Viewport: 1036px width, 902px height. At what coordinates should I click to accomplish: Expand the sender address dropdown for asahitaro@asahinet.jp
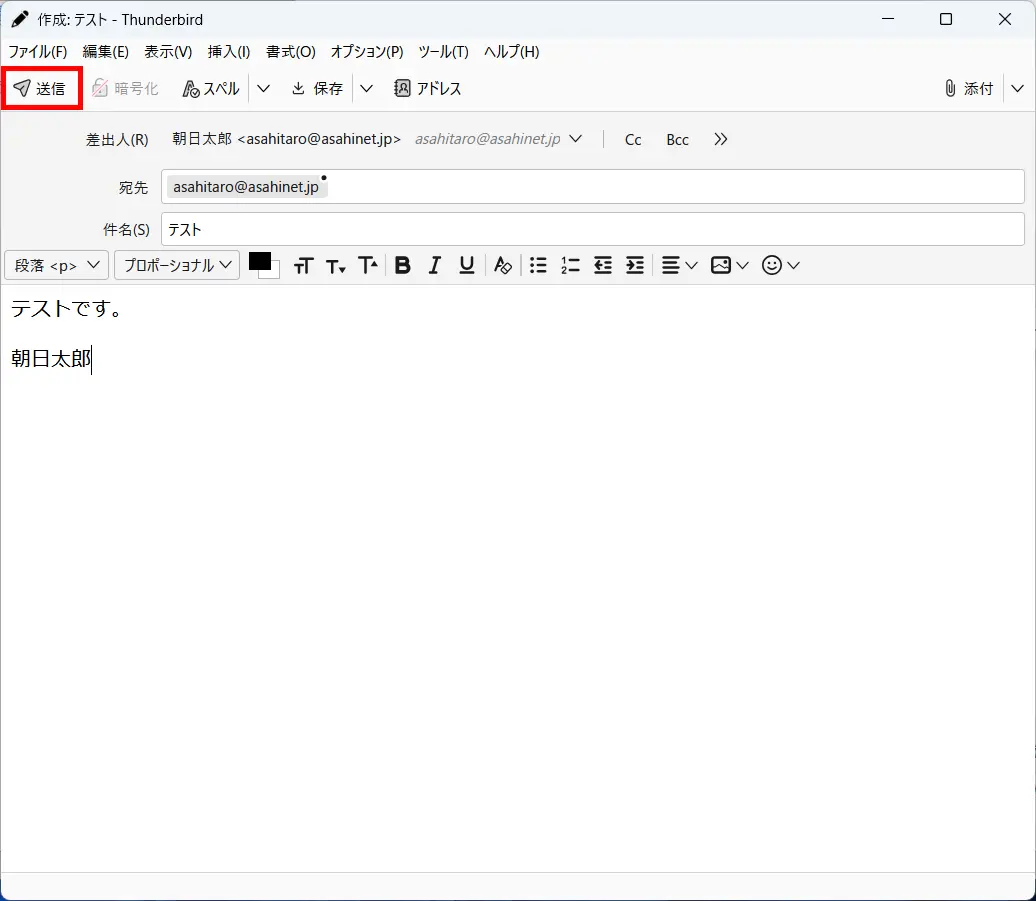point(575,139)
